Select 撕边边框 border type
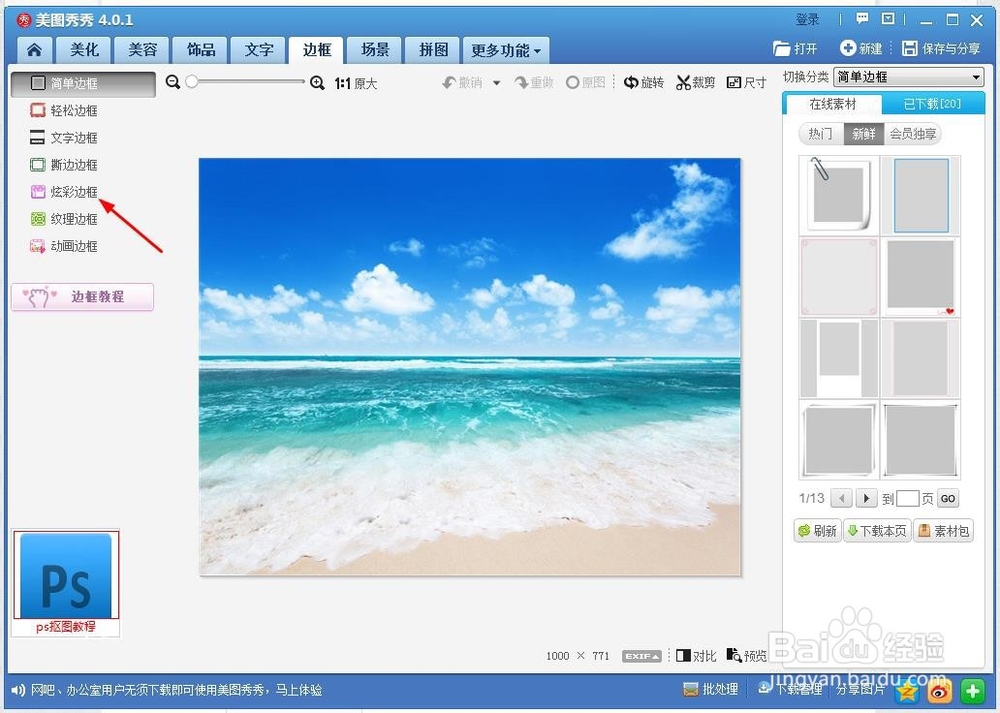 pyautogui.click(x=64, y=165)
